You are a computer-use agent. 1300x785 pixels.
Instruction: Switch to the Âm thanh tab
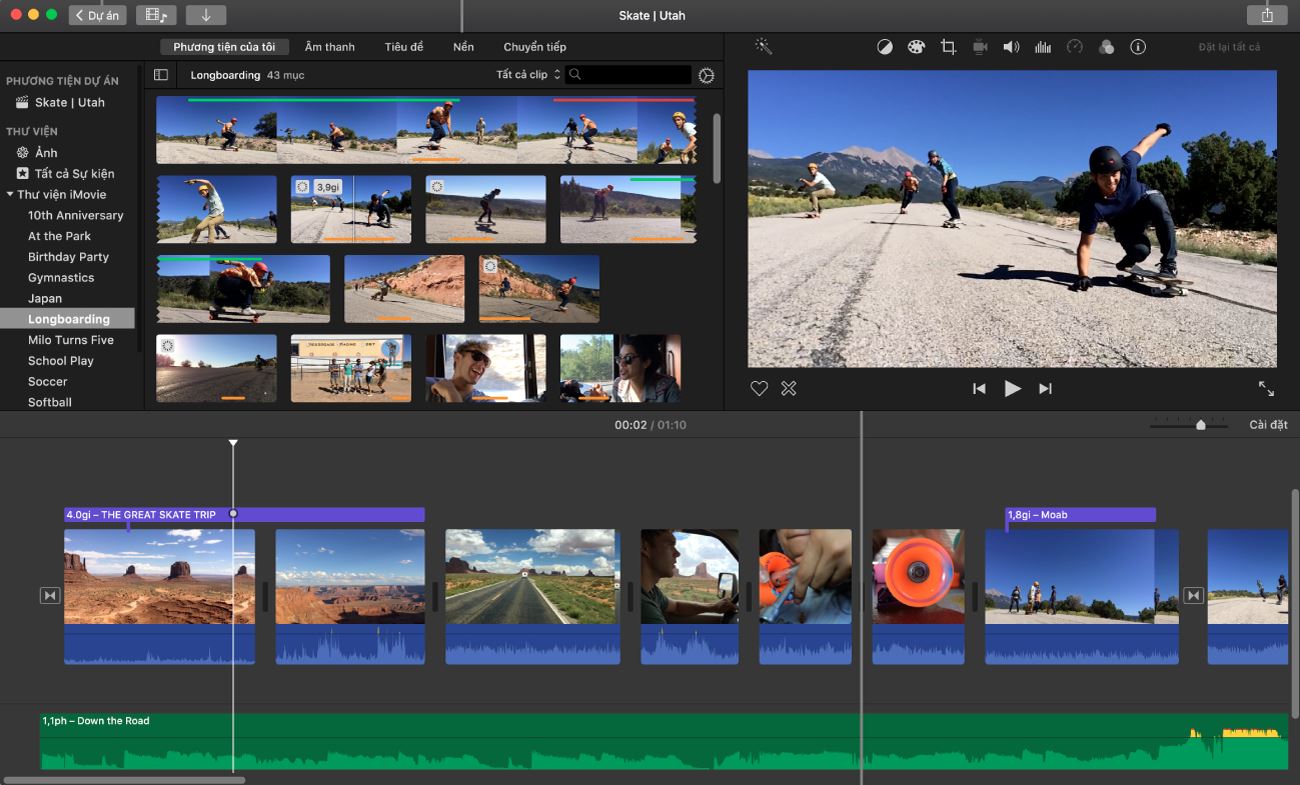tap(330, 46)
